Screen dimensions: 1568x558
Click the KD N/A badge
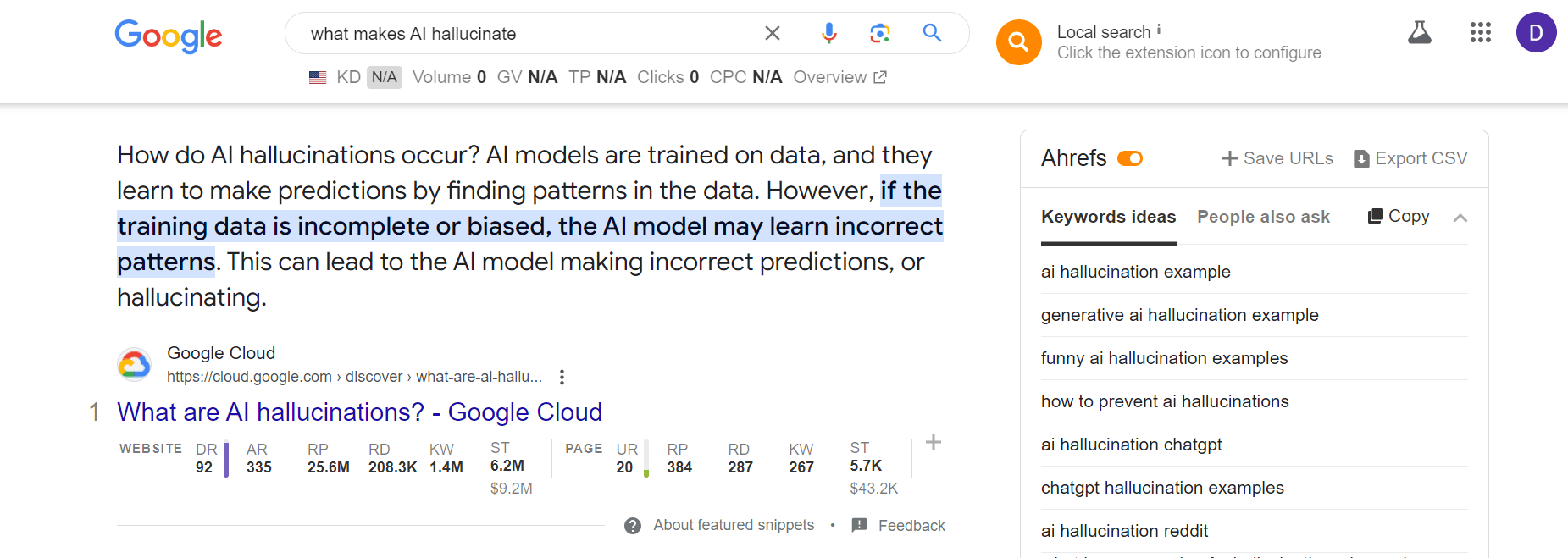(384, 77)
